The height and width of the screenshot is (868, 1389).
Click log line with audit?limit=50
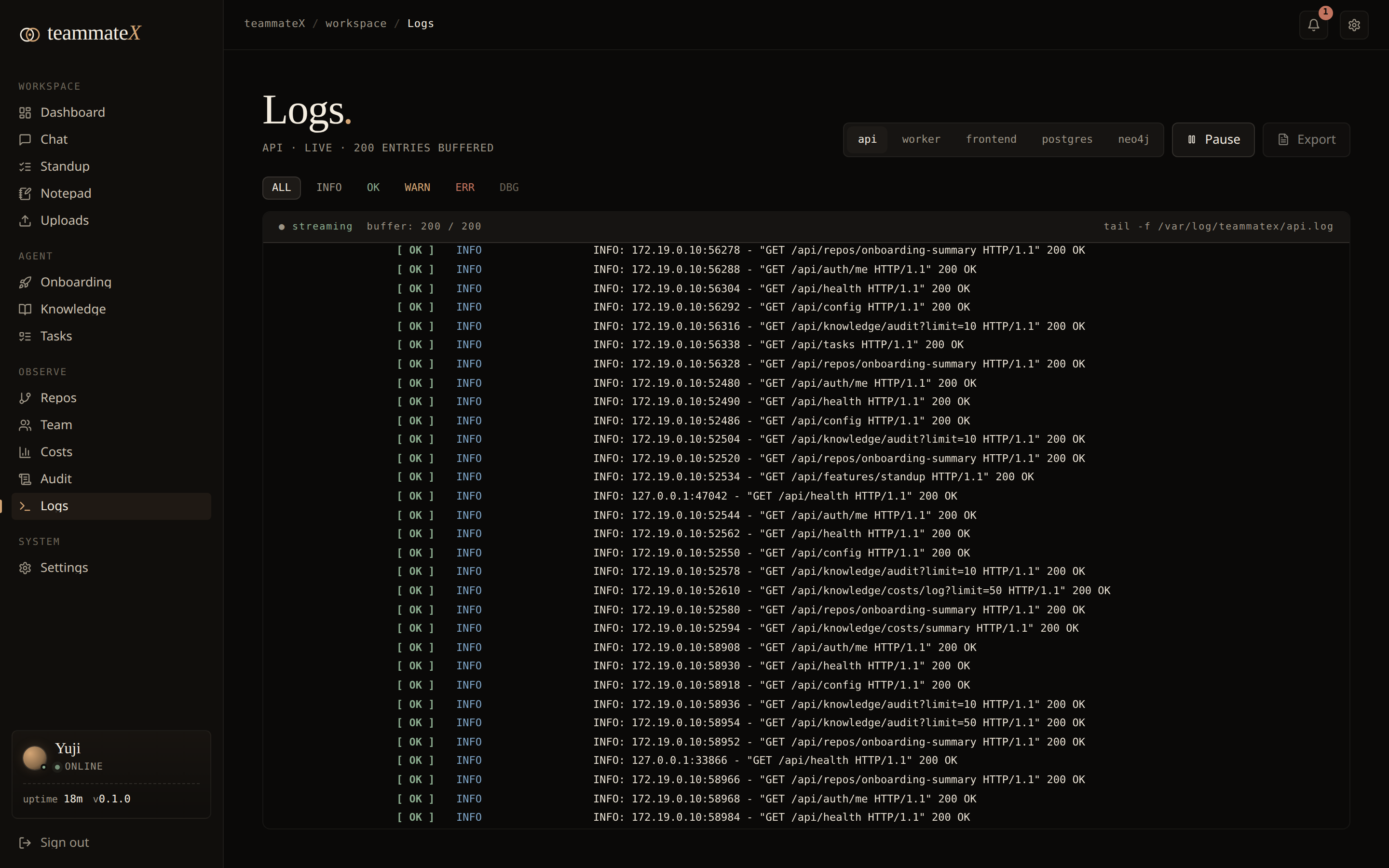806,723
